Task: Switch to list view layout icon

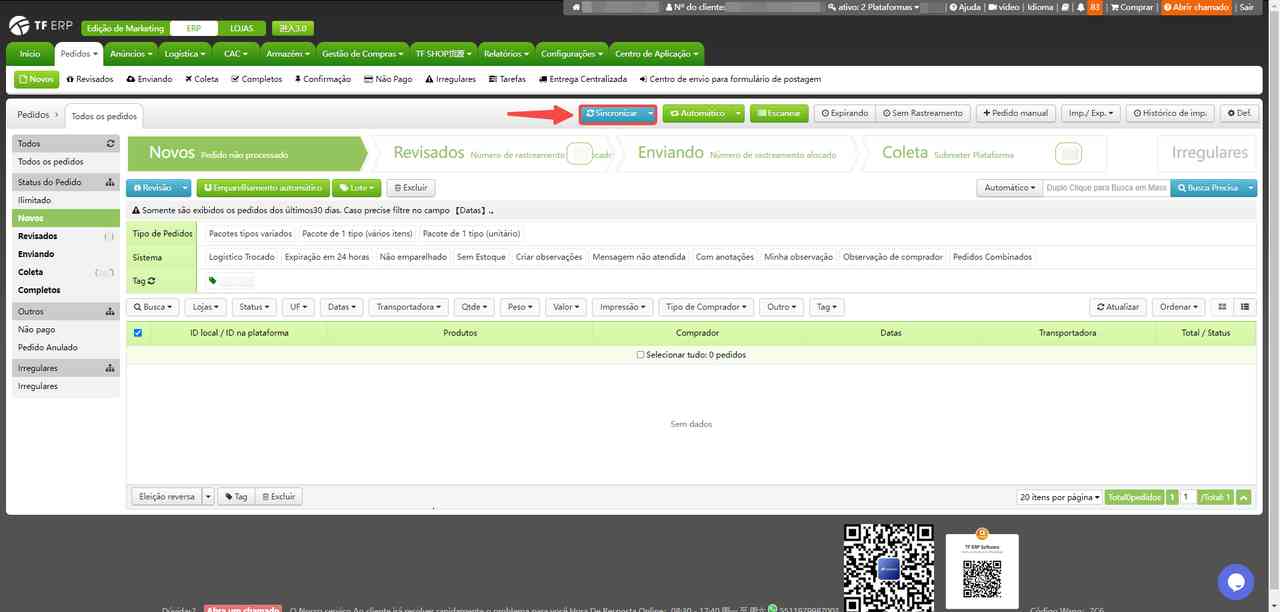Action: tap(1245, 307)
